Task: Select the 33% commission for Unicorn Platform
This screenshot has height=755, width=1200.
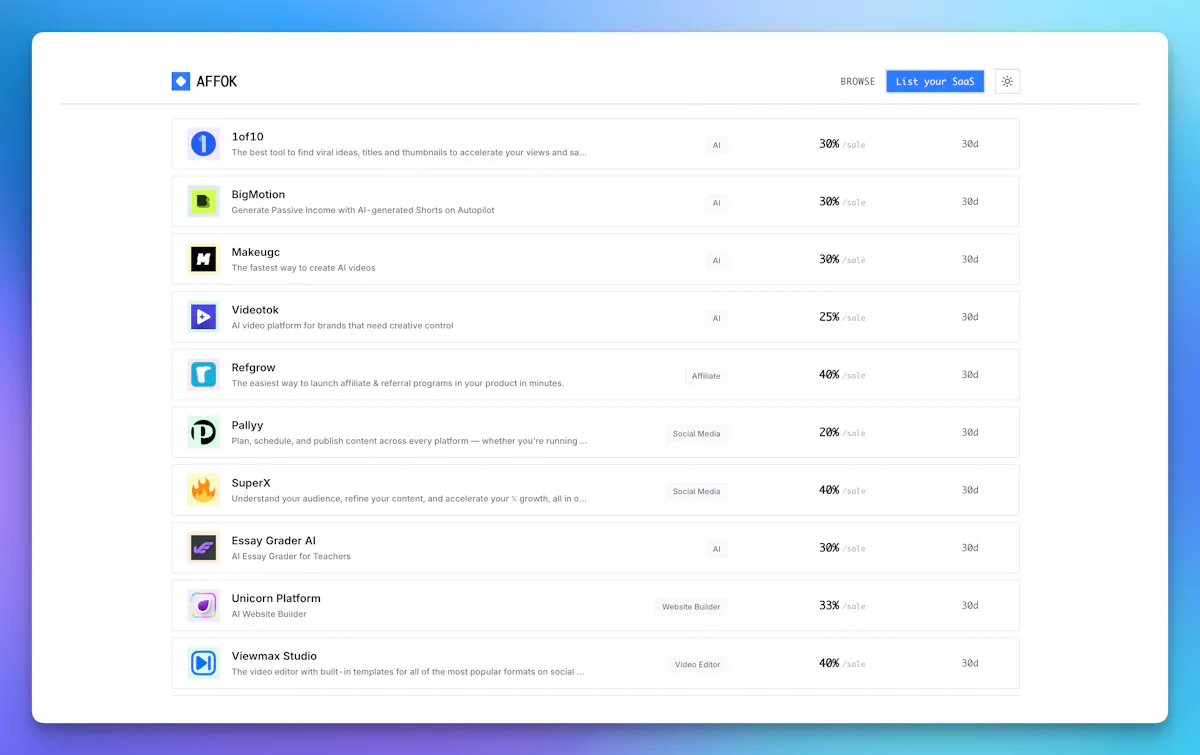Action: point(829,605)
